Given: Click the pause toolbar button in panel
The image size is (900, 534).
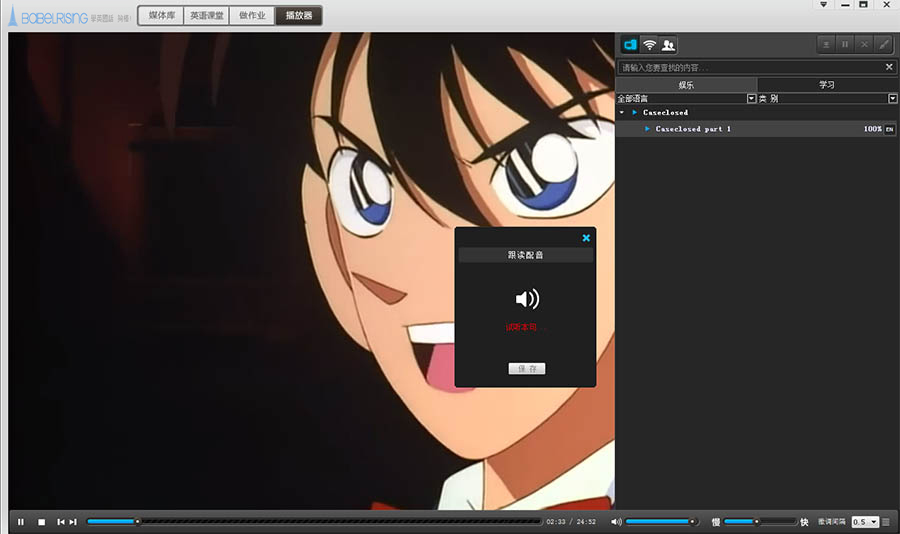Looking at the screenshot, I should tap(845, 44).
